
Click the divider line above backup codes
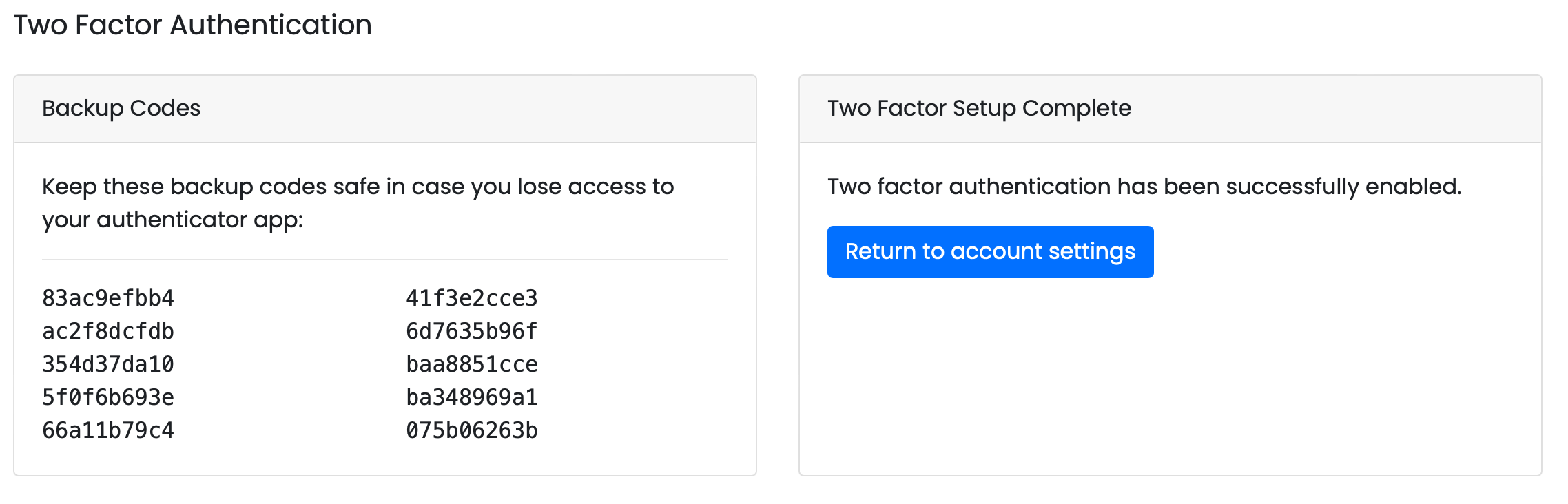[x=384, y=260]
